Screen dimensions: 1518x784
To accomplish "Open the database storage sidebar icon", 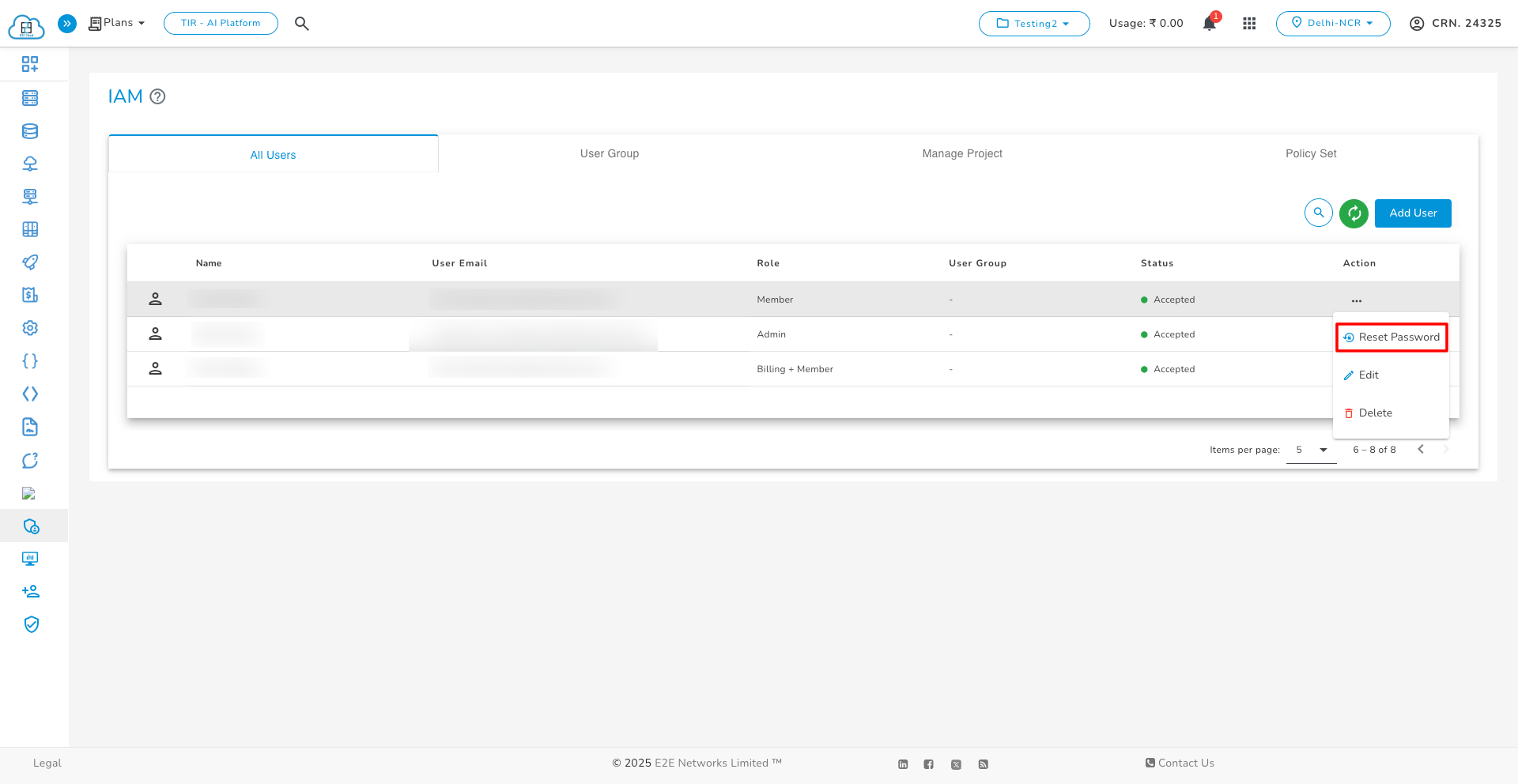I will coord(30,131).
